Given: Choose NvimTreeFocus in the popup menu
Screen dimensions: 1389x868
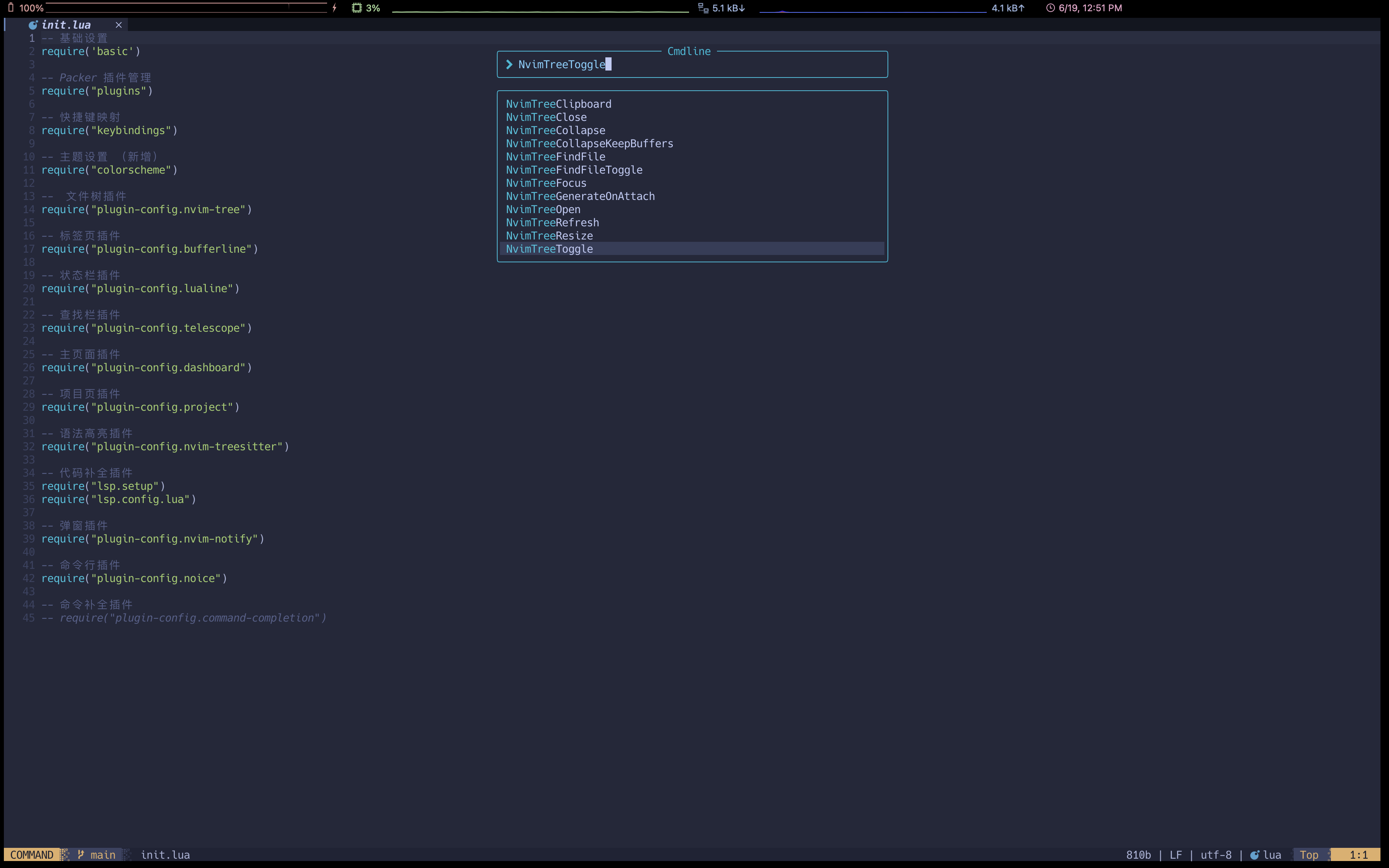Looking at the screenshot, I should 545,183.
